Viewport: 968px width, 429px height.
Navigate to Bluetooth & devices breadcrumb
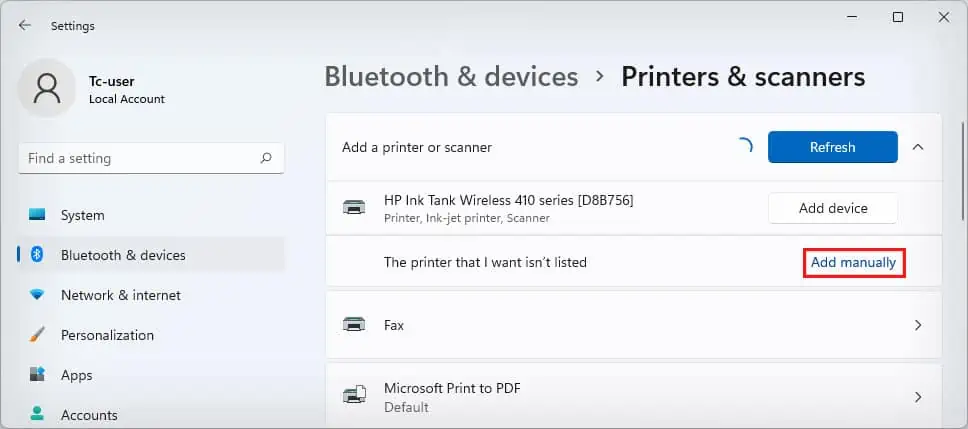pos(451,77)
